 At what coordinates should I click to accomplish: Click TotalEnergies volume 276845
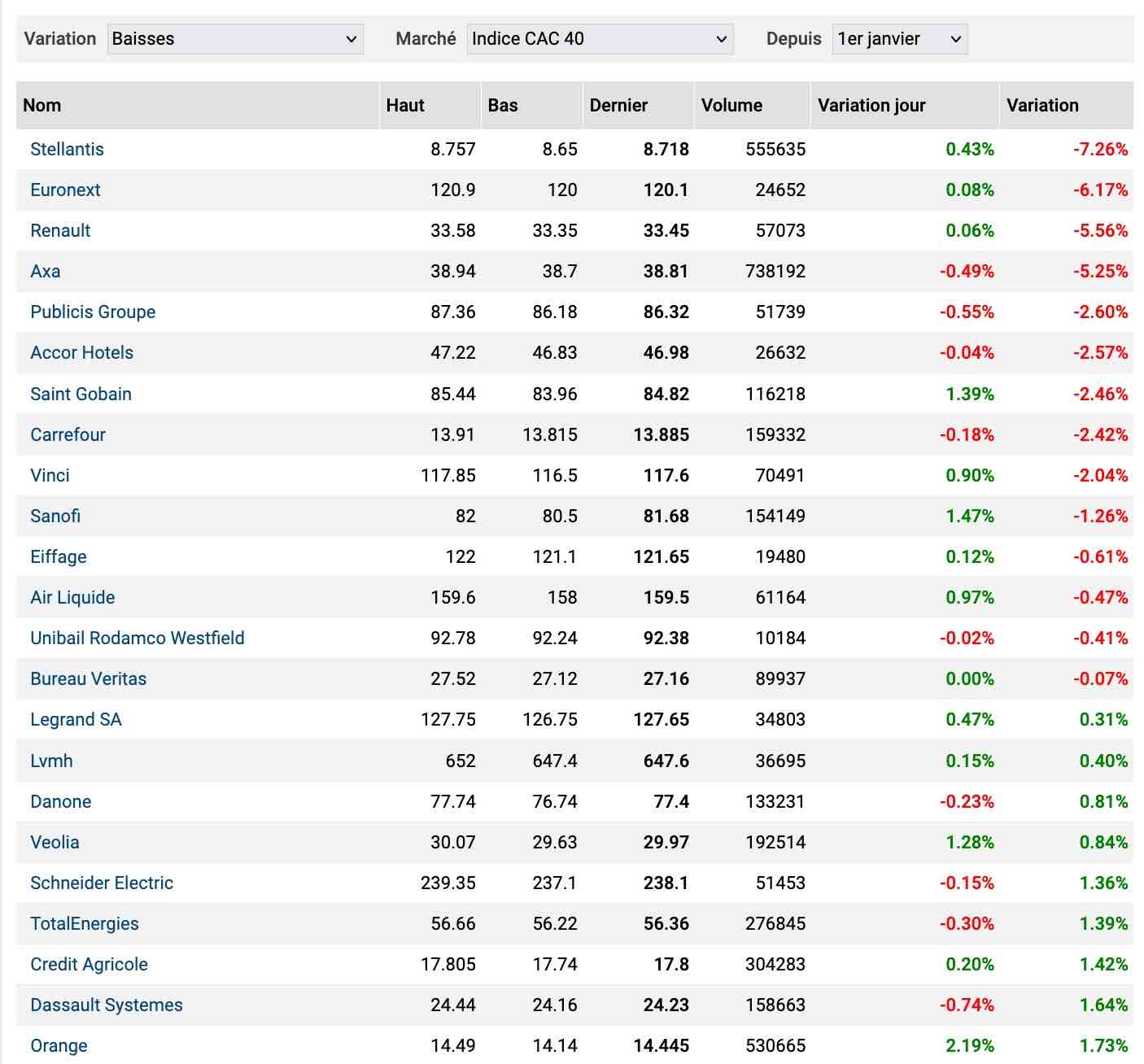pyautogui.click(x=775, y=924)
